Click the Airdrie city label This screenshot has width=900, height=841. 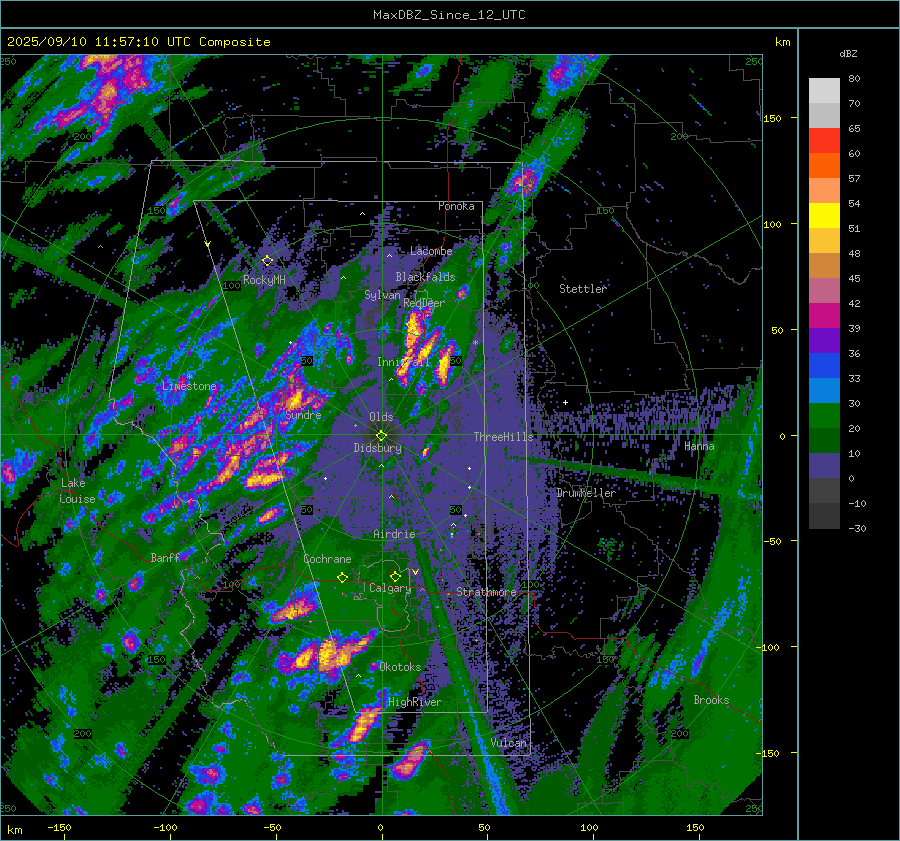394,534
